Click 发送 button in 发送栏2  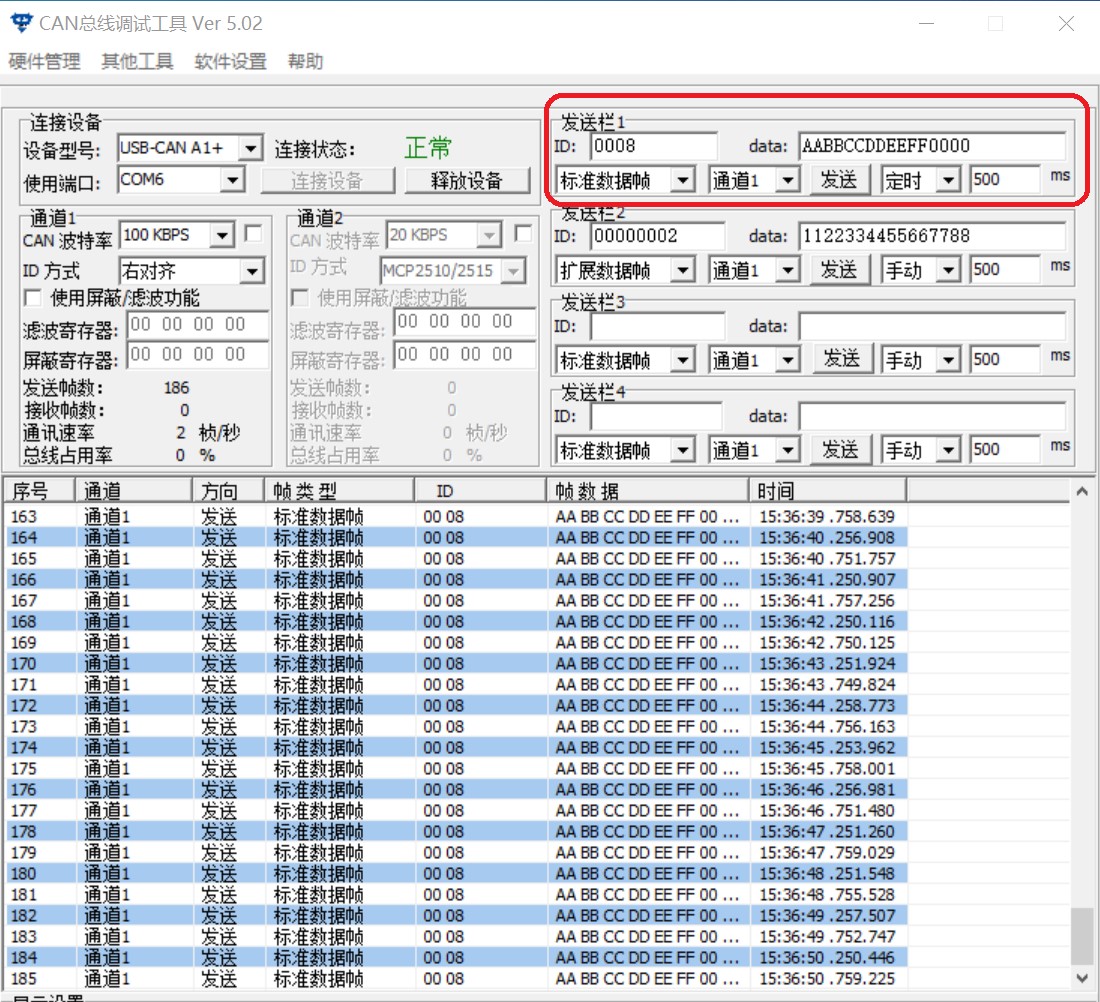[839, 270]
